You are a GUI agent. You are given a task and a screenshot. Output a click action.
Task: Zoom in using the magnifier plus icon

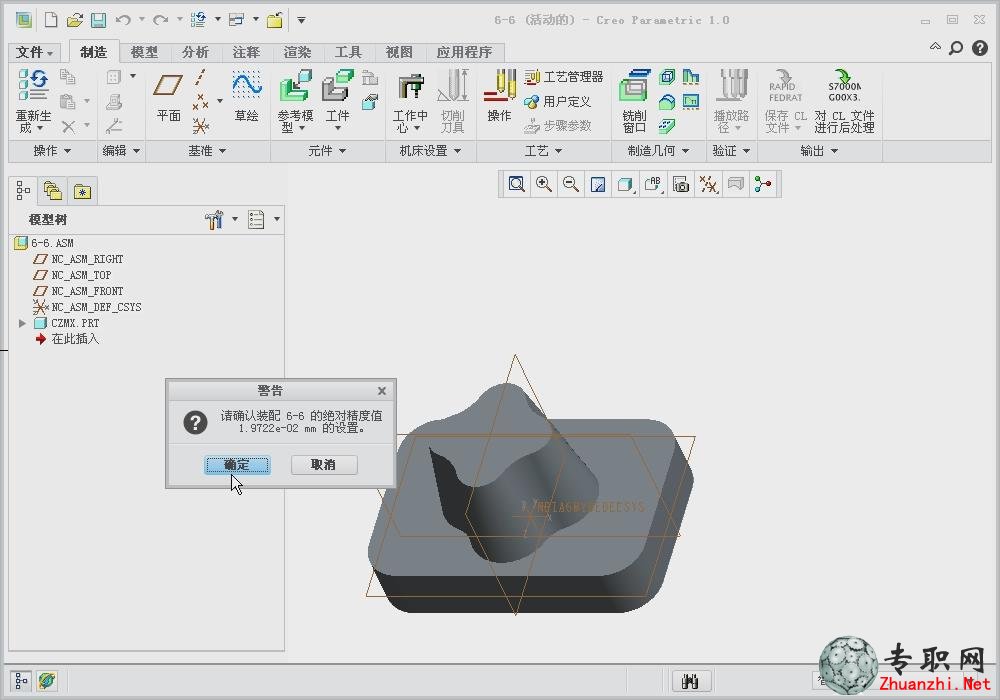543,184
